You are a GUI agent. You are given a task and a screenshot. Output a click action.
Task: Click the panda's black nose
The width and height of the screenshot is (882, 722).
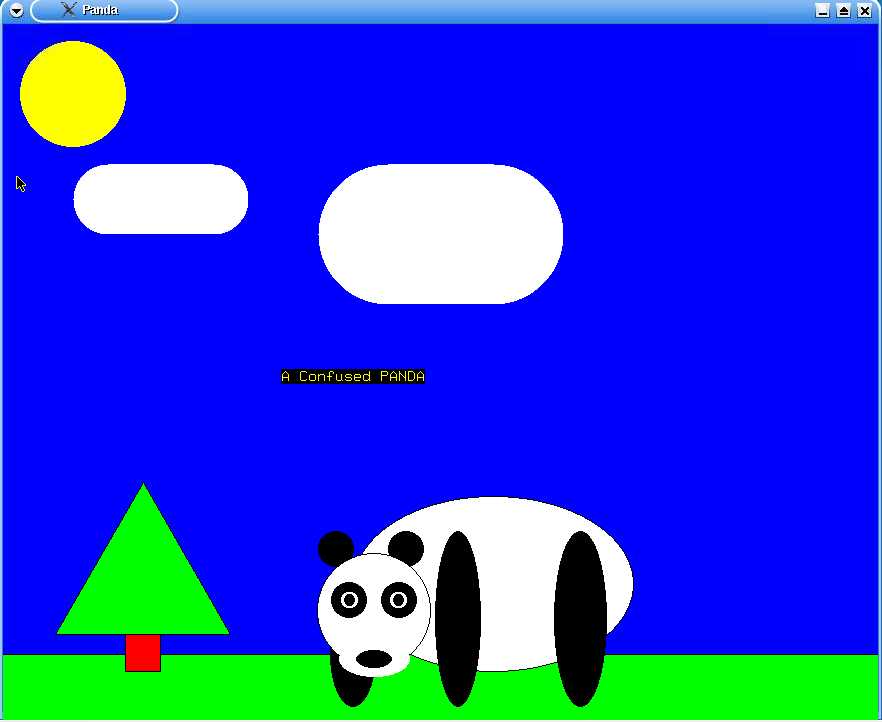(x=374, y=659)
